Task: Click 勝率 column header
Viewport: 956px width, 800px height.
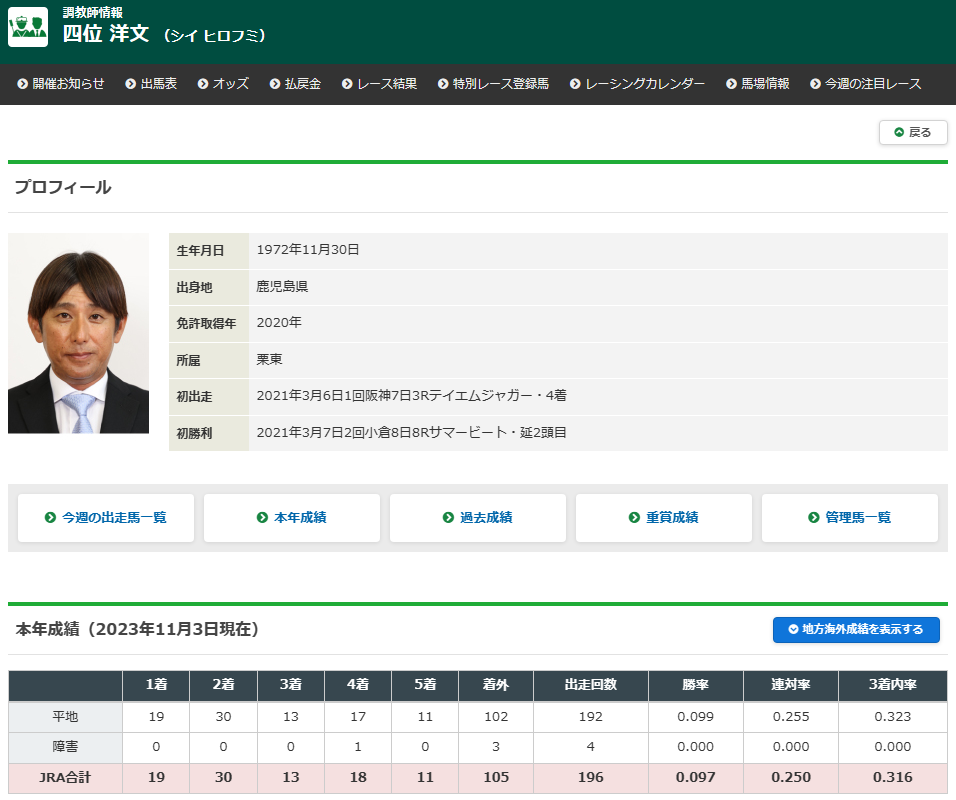Action: point(696,685)
